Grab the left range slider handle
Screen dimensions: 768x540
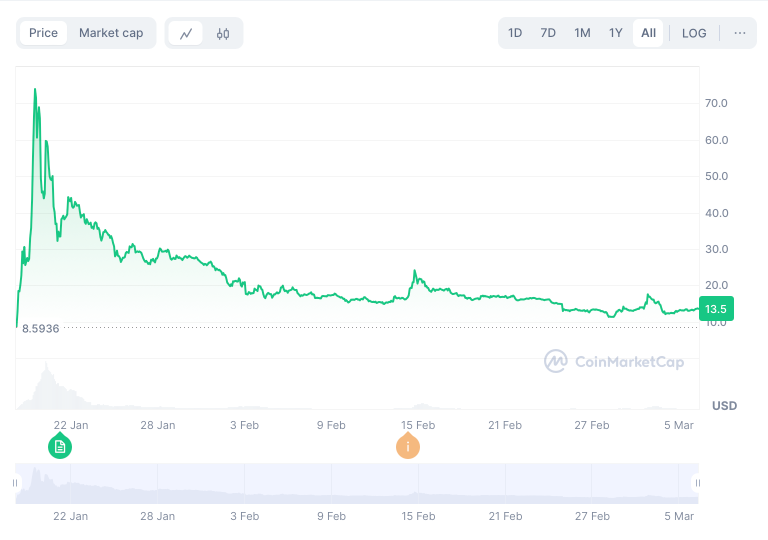coord(15,483)
